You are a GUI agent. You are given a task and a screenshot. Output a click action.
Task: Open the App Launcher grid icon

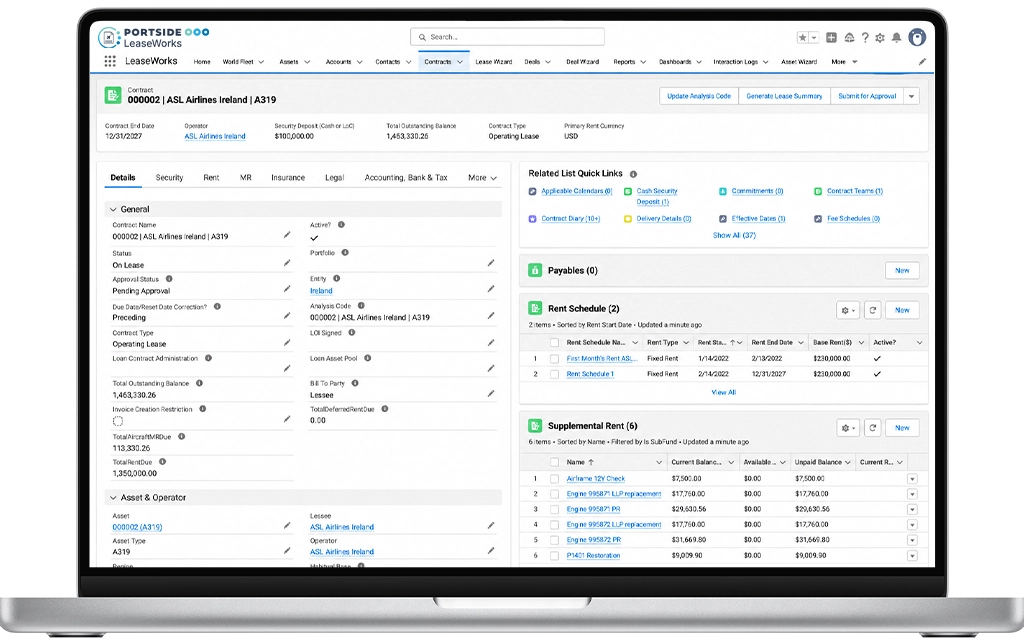pyautogui.click(x=110, y=61)
